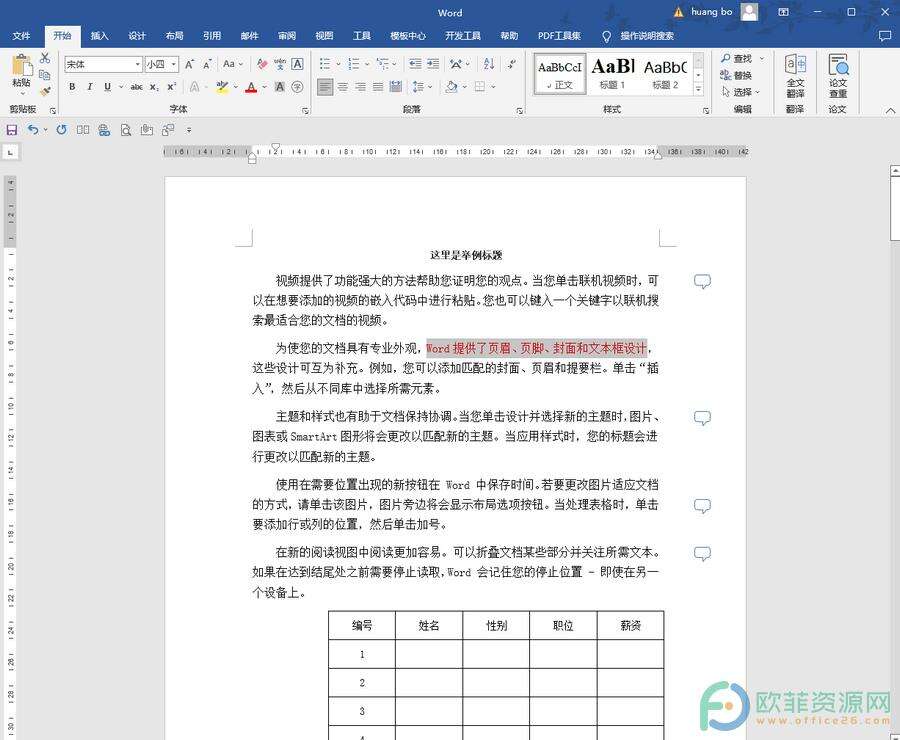The width and height of the screenshot is (900, 740).
Task: Switch to the 布局 (Layout) tab
Action: (174, 36)
